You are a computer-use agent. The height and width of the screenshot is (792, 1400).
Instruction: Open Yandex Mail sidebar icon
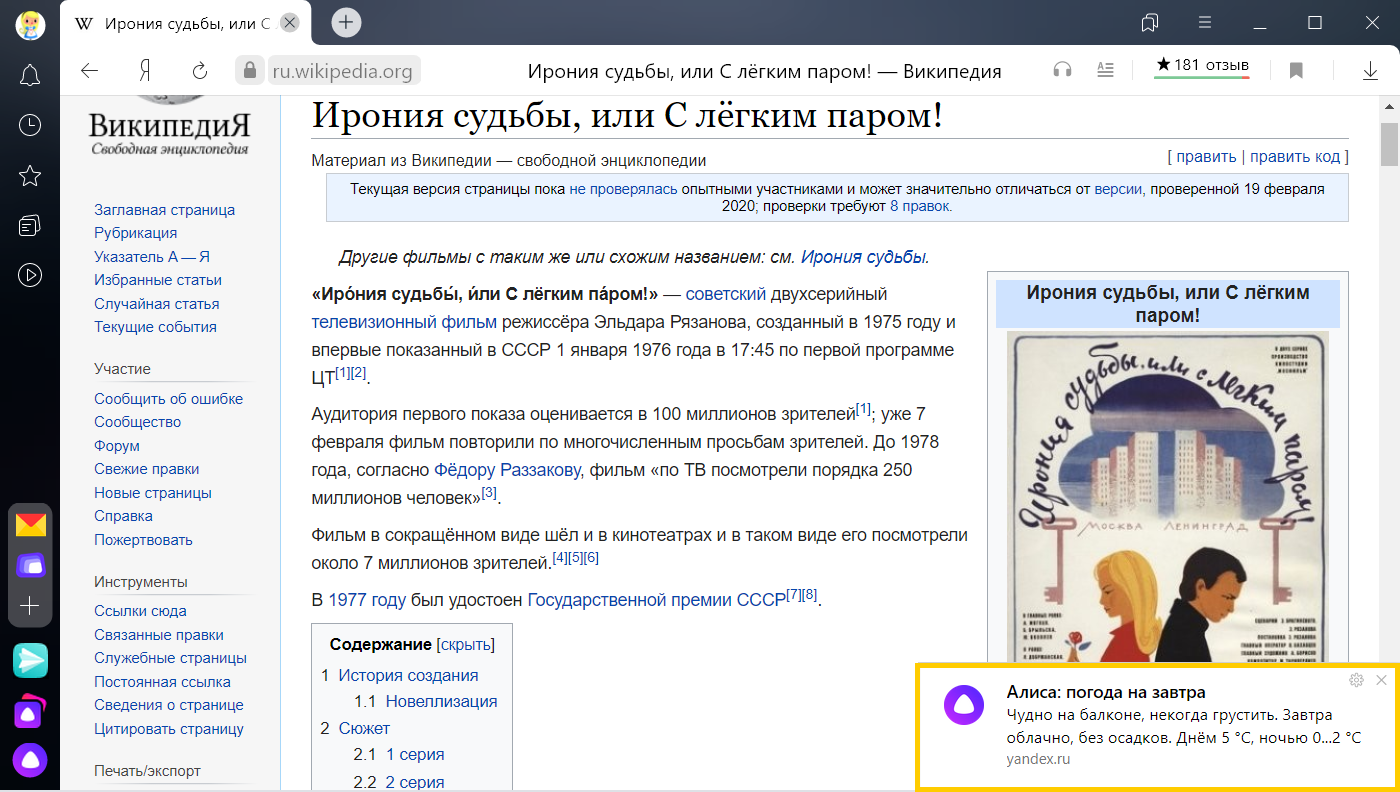(30, 525)
